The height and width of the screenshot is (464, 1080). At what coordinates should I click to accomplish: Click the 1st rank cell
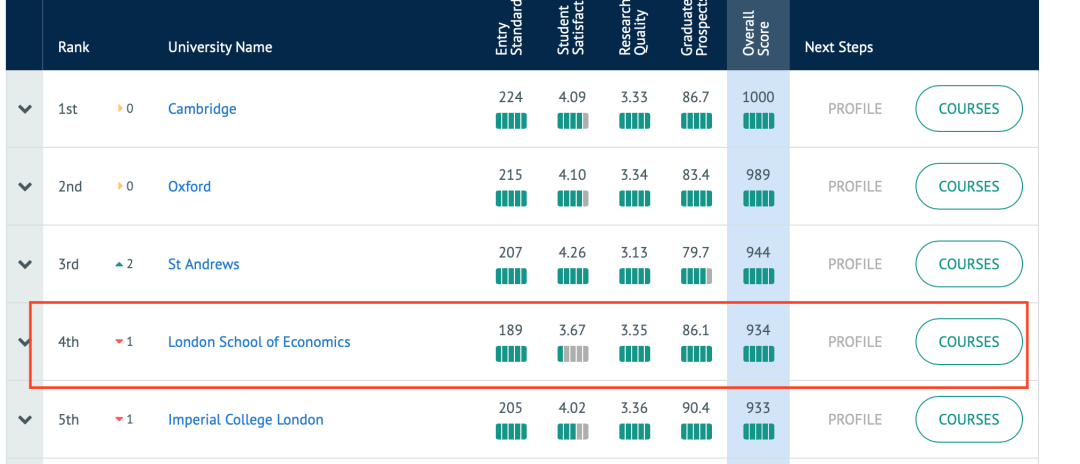click(x=68, y=109)
